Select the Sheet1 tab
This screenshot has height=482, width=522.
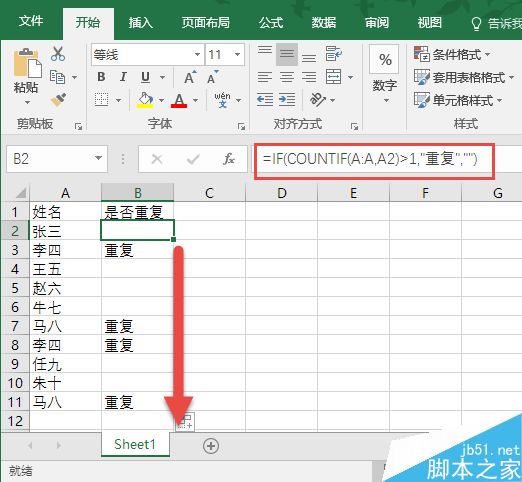point(135,444)
